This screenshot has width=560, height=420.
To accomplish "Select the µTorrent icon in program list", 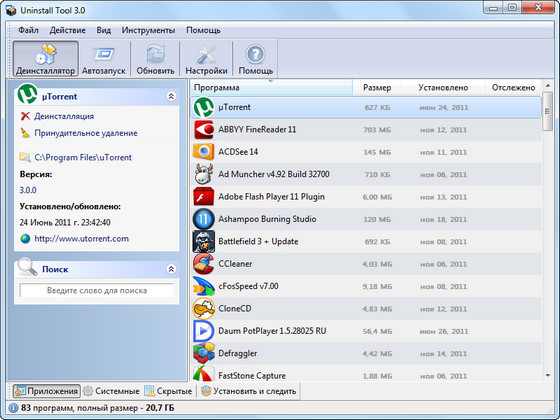I will pyautogui.click(x=204, y=107).
